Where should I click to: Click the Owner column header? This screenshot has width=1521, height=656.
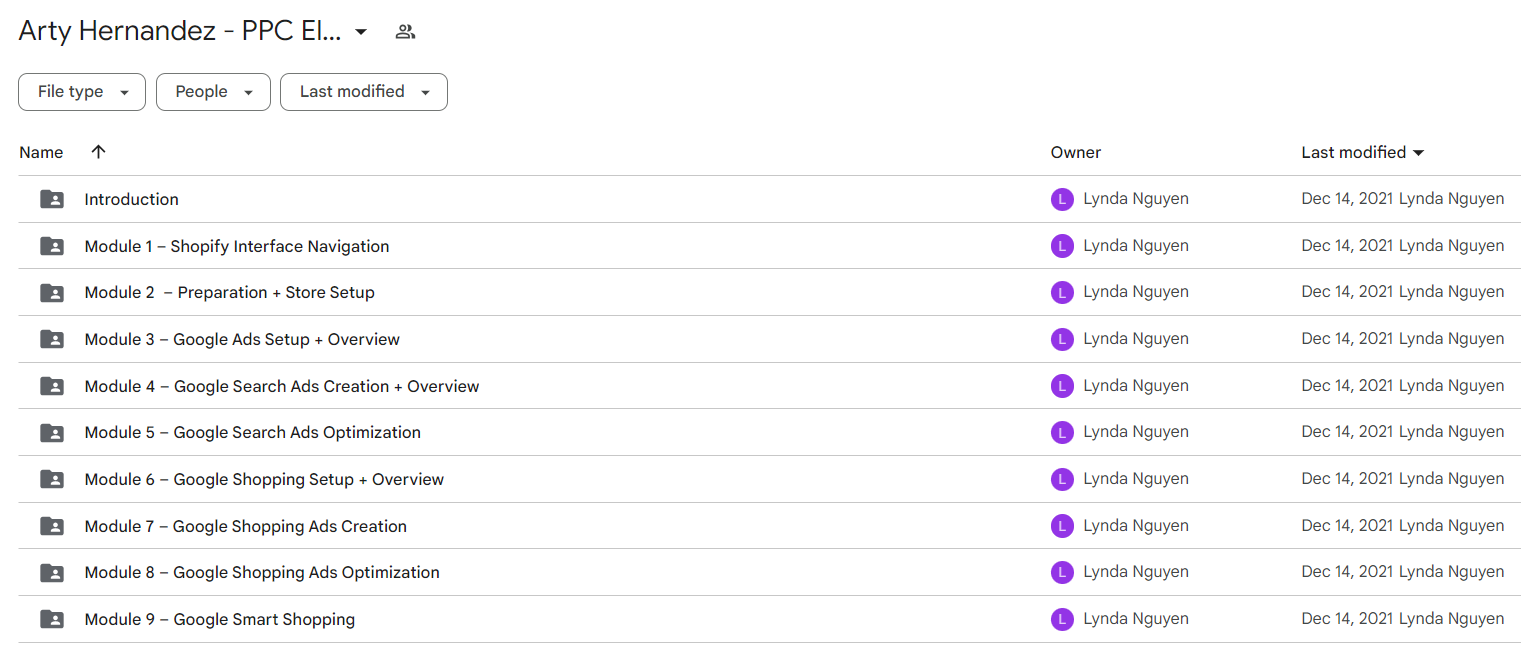click(1076, 153)
